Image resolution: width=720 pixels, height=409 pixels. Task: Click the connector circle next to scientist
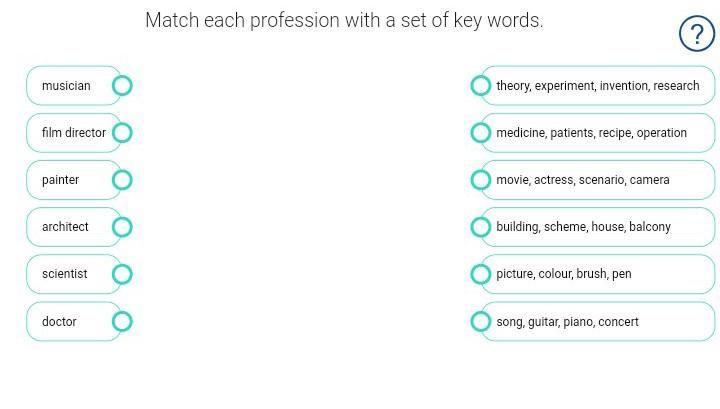[x=122, y=274]
